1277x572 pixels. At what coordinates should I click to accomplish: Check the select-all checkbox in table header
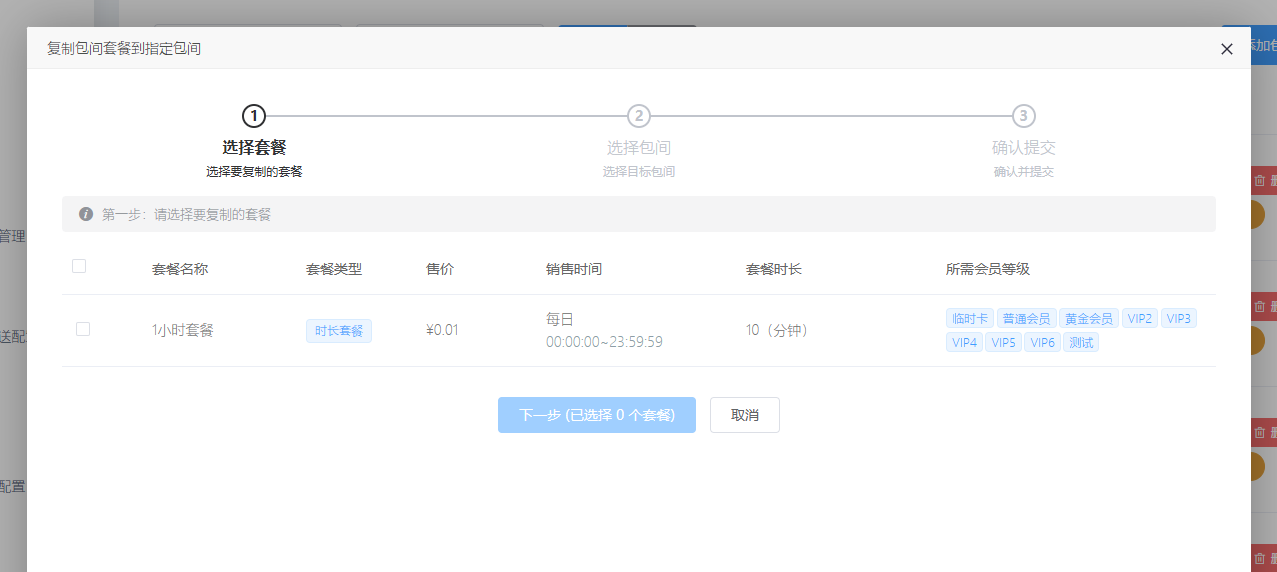[x=79, y=266]
